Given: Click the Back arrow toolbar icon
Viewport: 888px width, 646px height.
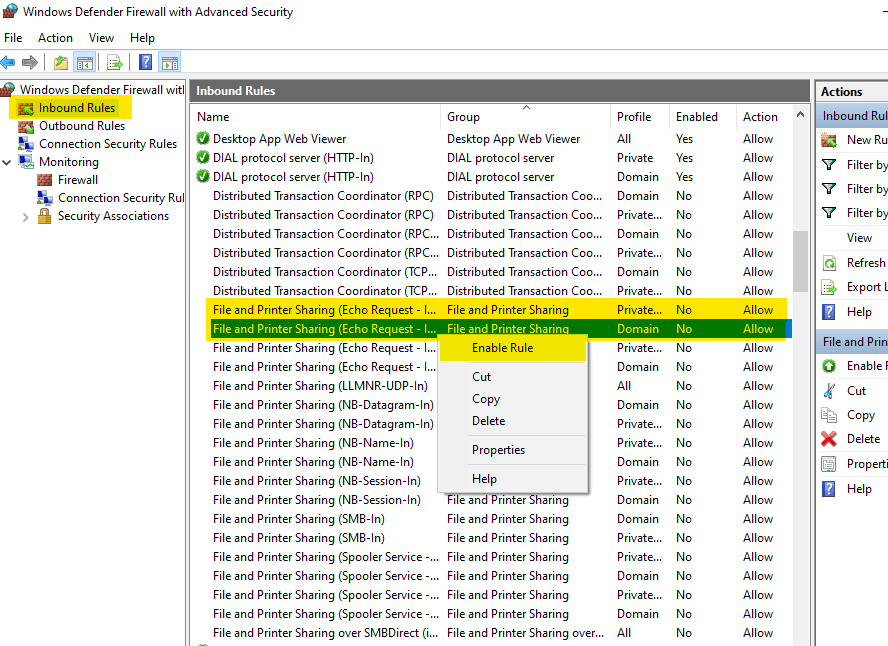Looking at the screenshot, I should [8, 62].
